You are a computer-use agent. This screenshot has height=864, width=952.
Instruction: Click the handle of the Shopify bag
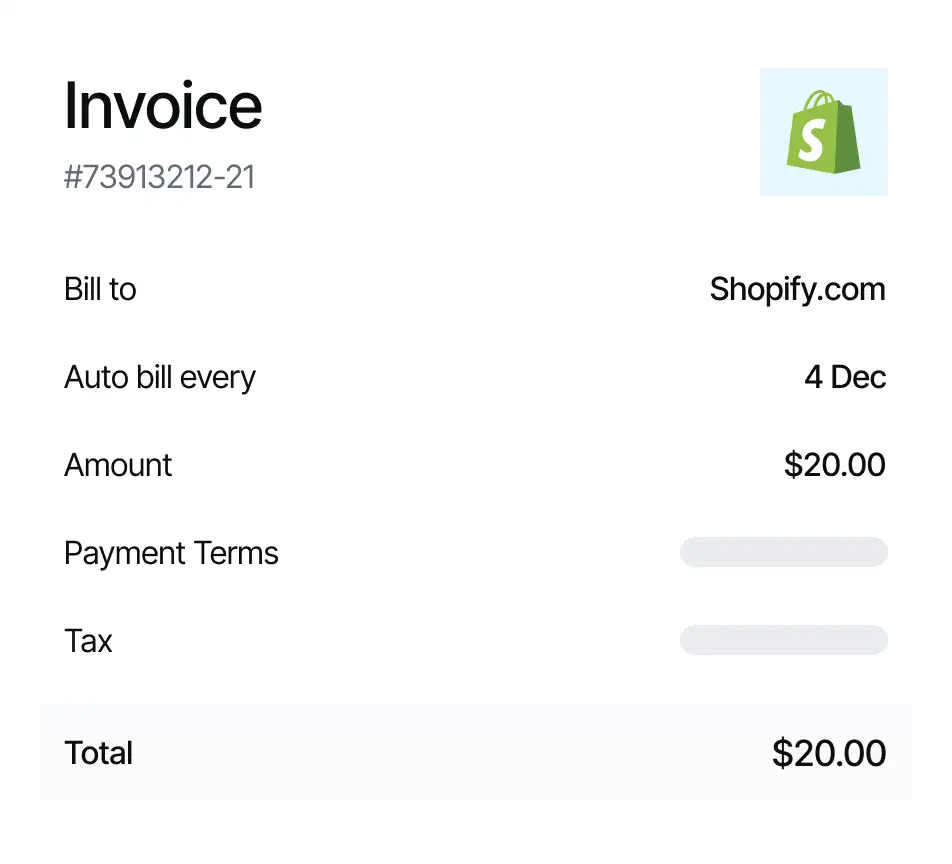click(x=819, y=101)
